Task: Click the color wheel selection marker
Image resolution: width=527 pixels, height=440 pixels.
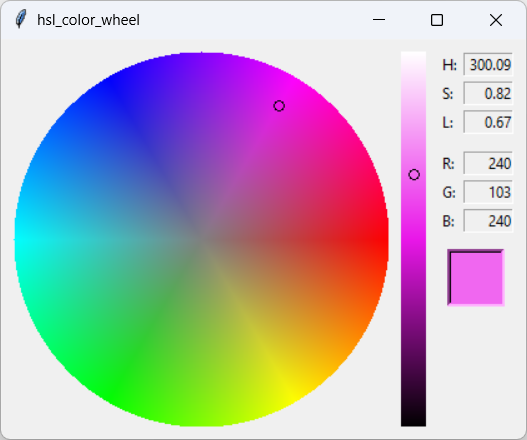Action: tap(279, 106)
